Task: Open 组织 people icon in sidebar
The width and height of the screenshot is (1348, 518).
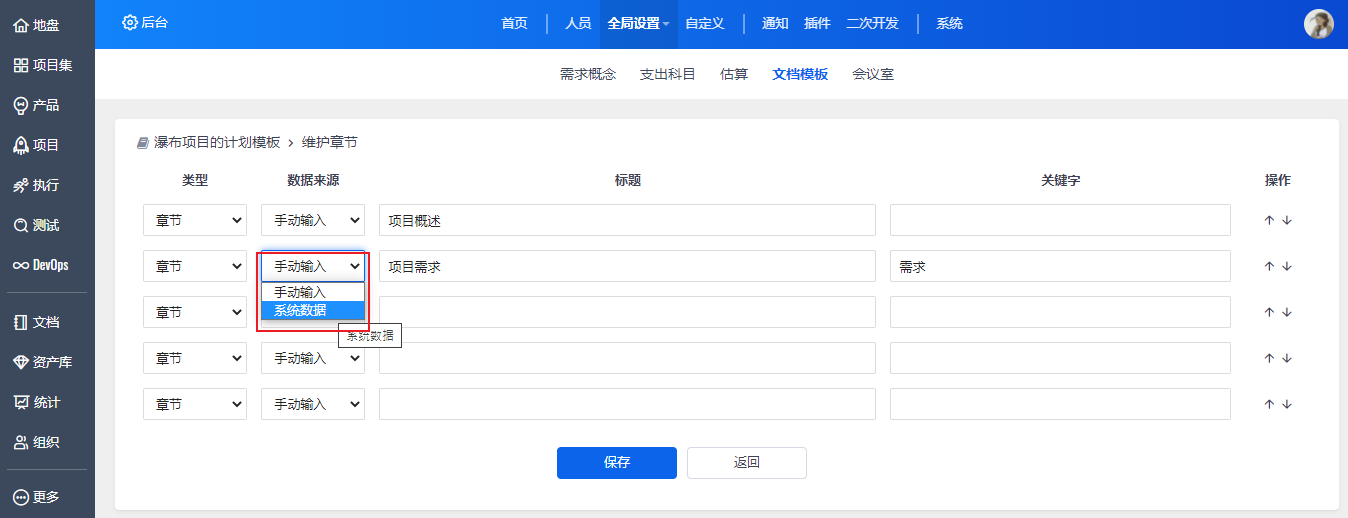Action: 20,442
